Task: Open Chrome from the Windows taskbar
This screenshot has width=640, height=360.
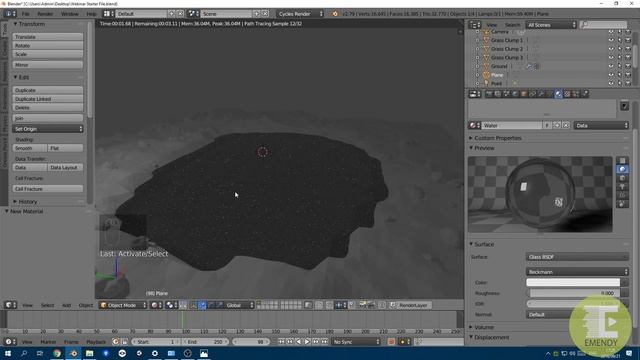Action: [57, 353]
